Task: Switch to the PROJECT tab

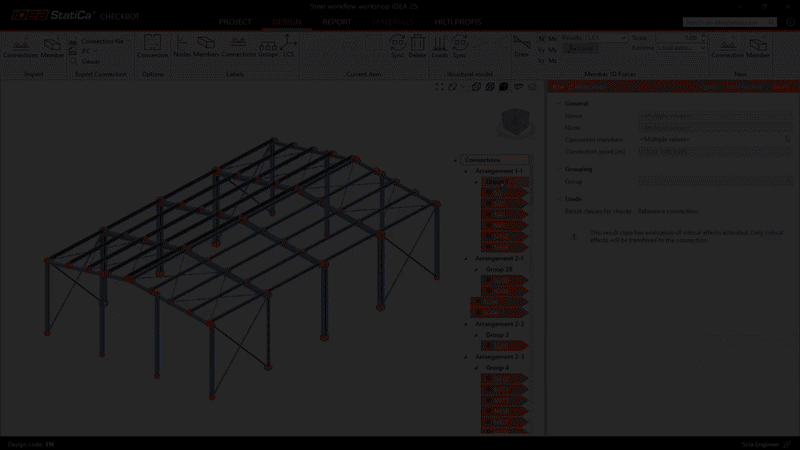Action: (x=234, y=21)
